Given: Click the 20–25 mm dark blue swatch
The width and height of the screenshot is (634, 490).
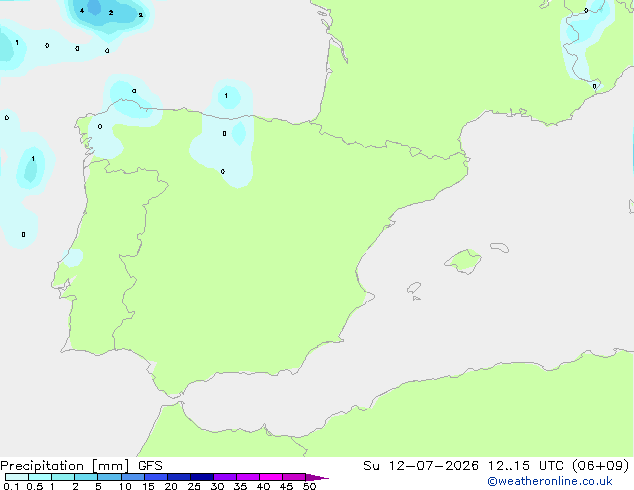Looking at the screenshot, I should point(179,477).
